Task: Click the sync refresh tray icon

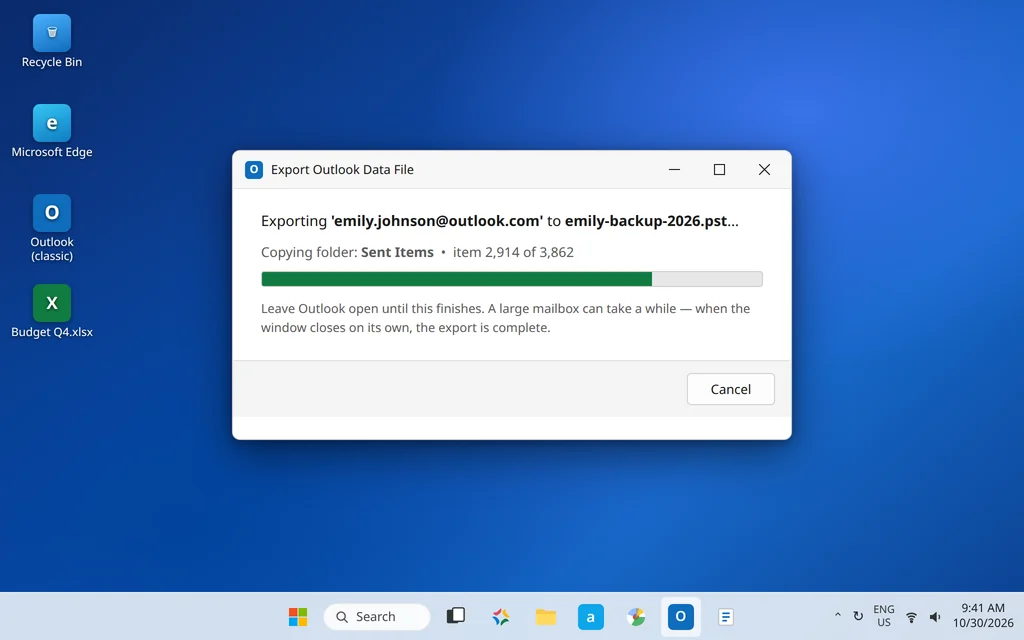Action: 858,616
